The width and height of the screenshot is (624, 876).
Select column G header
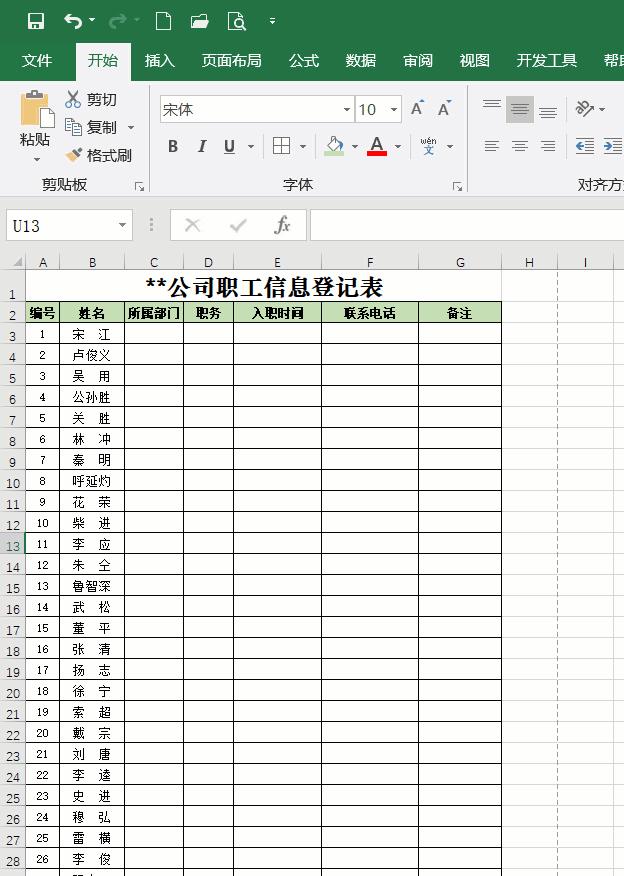click(460, 262)
